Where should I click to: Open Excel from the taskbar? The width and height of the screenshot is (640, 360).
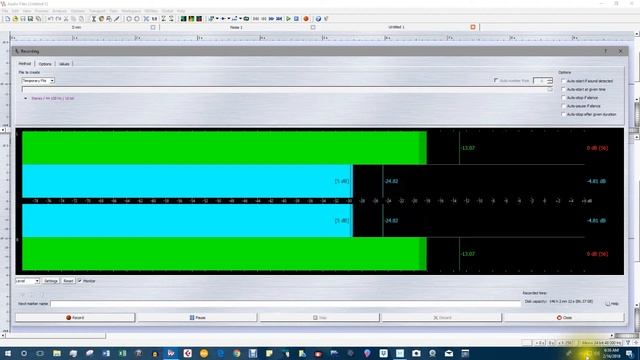coord(122,353)
